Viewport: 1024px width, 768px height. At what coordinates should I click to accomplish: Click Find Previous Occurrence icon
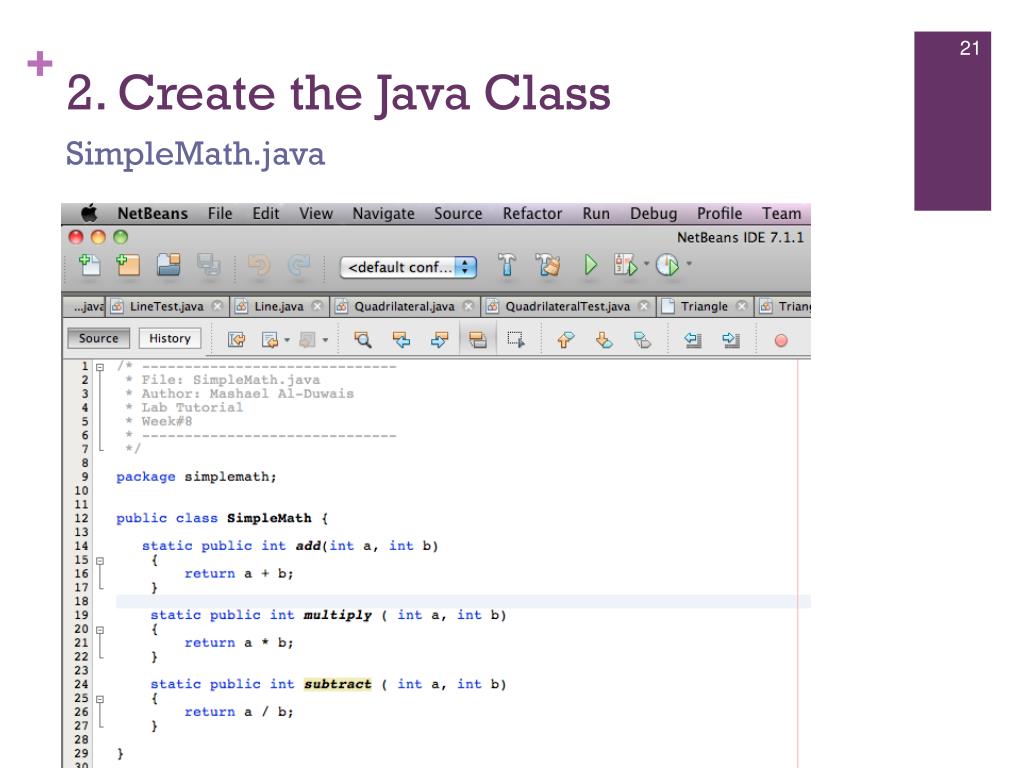pyautogui.click(x=401, y=340)
